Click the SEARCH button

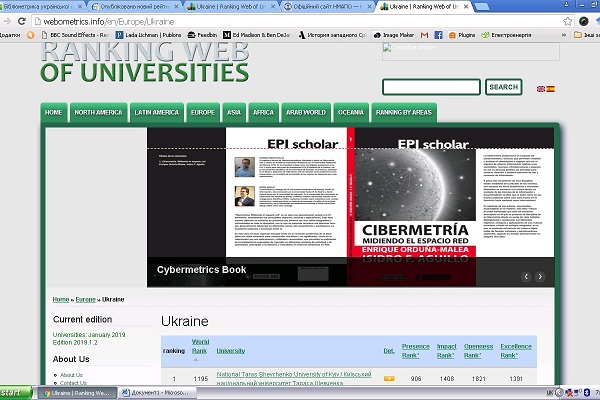(504, 87)
